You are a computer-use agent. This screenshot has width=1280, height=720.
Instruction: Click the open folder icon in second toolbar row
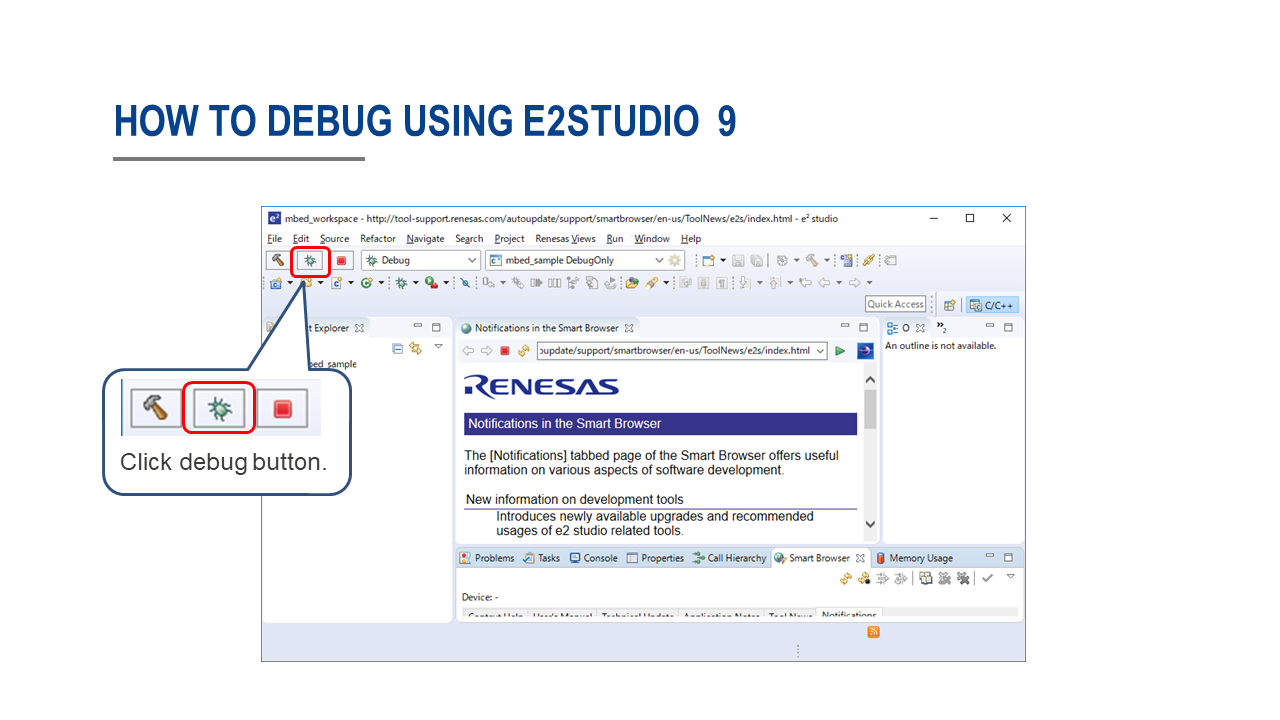(632, 283)
